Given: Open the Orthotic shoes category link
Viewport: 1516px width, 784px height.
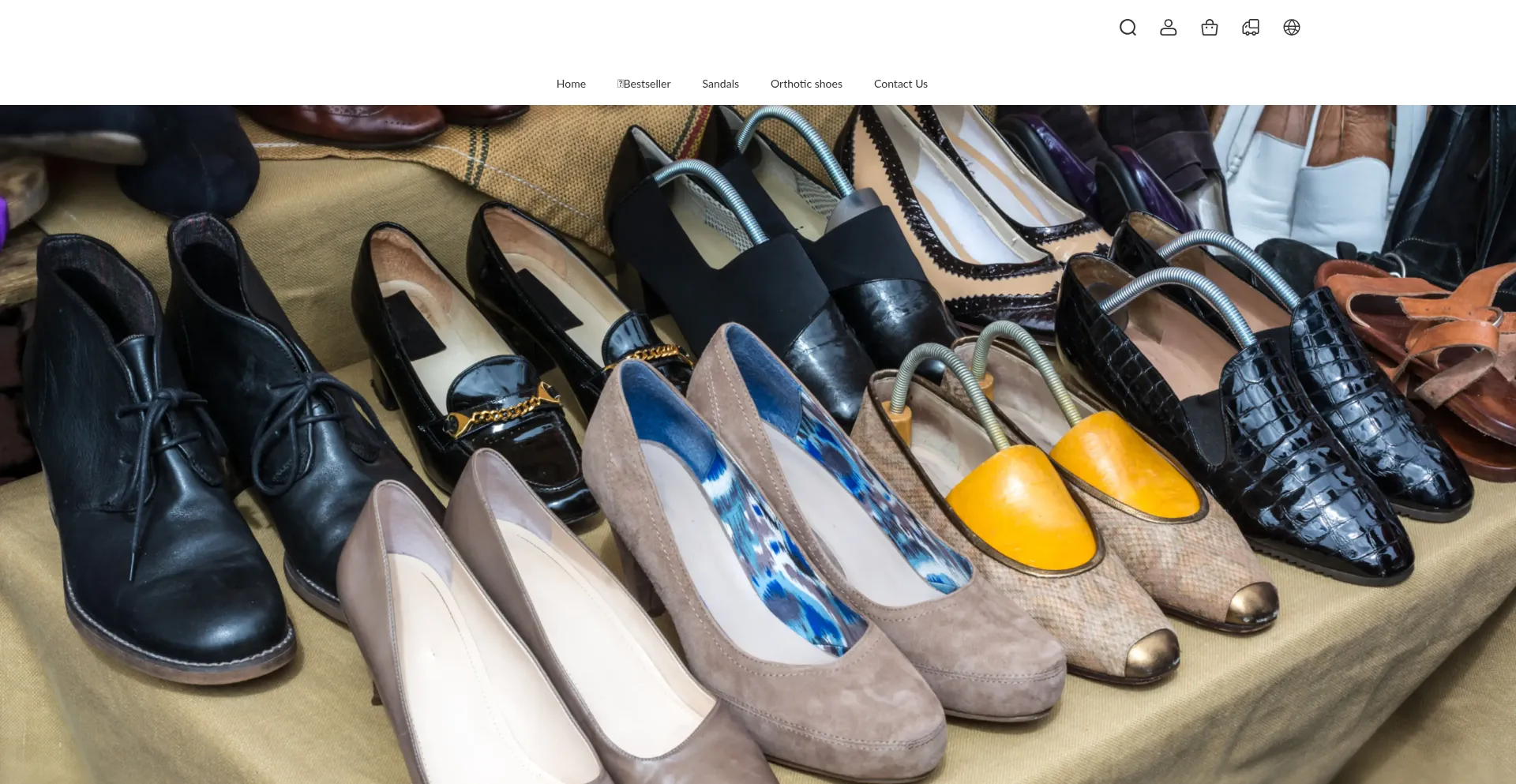Looking at the screenshot, I should 805,84.
